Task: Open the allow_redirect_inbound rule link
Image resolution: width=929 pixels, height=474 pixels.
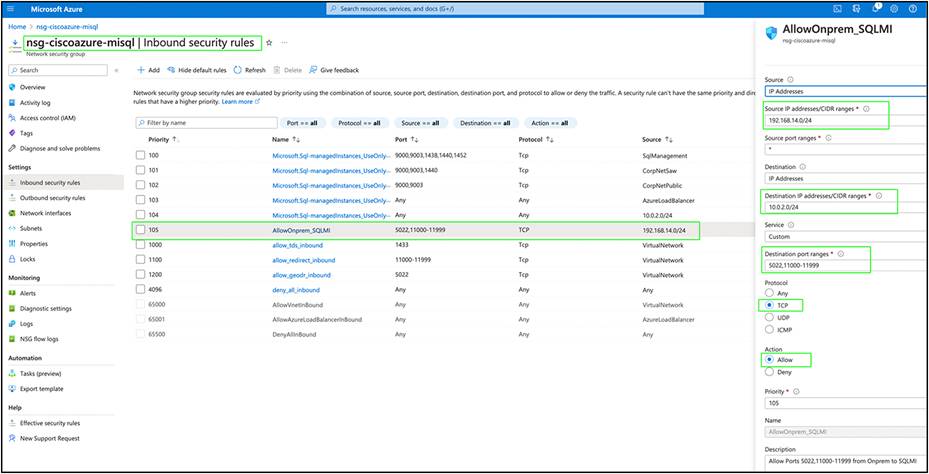Action: 303,260
